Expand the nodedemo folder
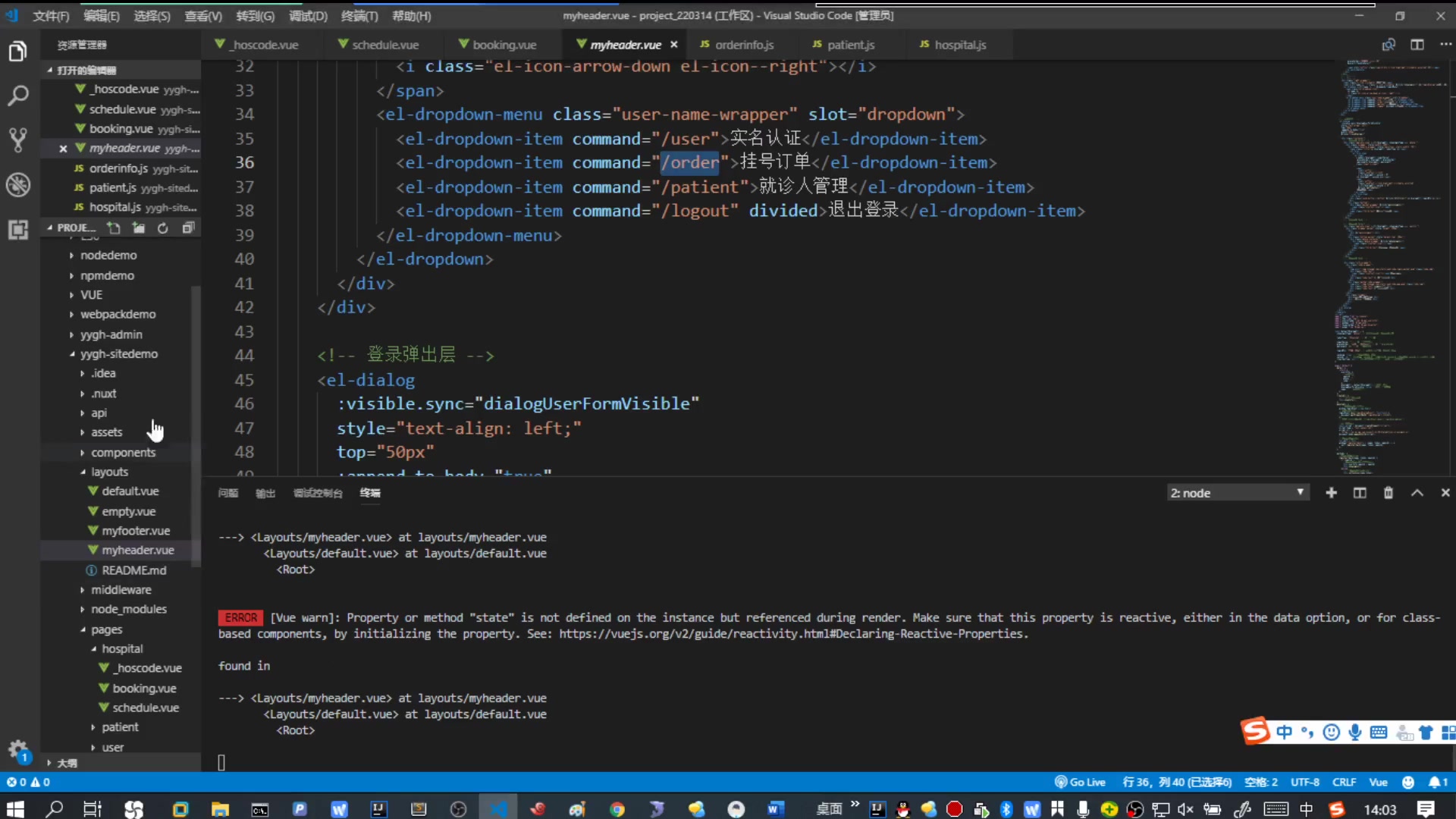Viewport: 1456px width, 819px height. pyautogui.click(x=108, y=256)
